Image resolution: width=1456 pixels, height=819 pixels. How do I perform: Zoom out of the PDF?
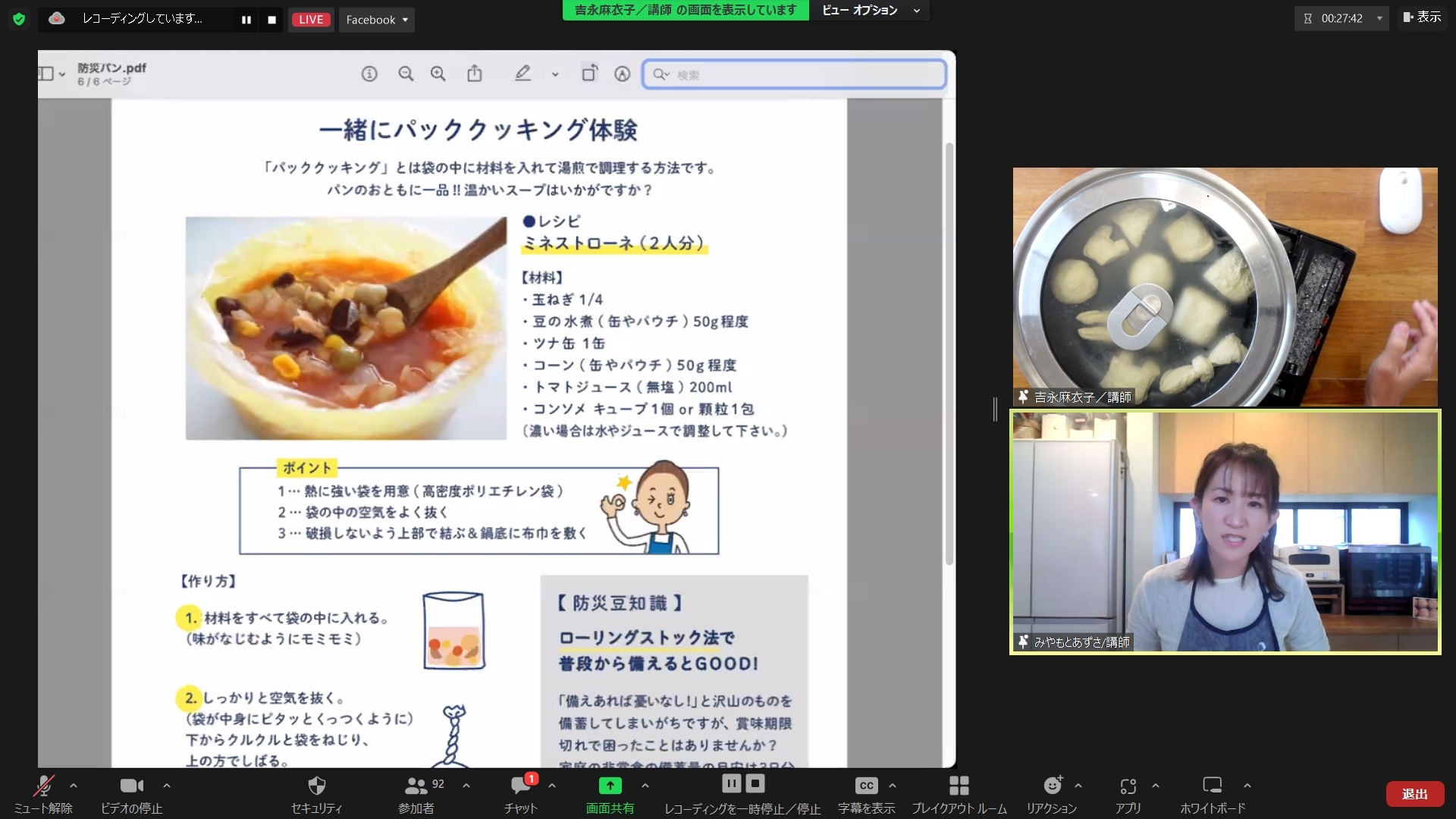tap(406, 74)
